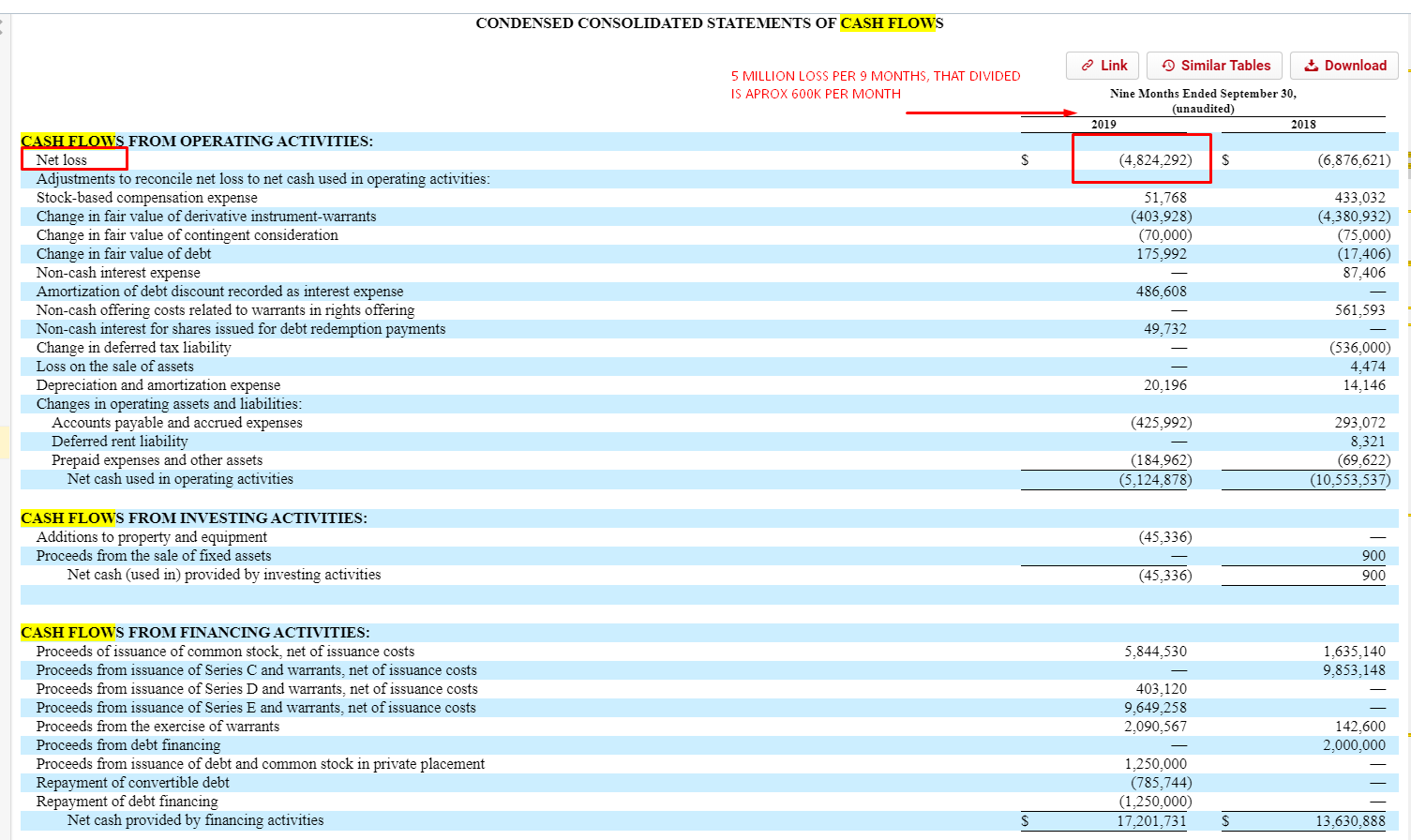
Task: Click the 2019 net loss value (4,824,292)
Action: coord(1155,160)
